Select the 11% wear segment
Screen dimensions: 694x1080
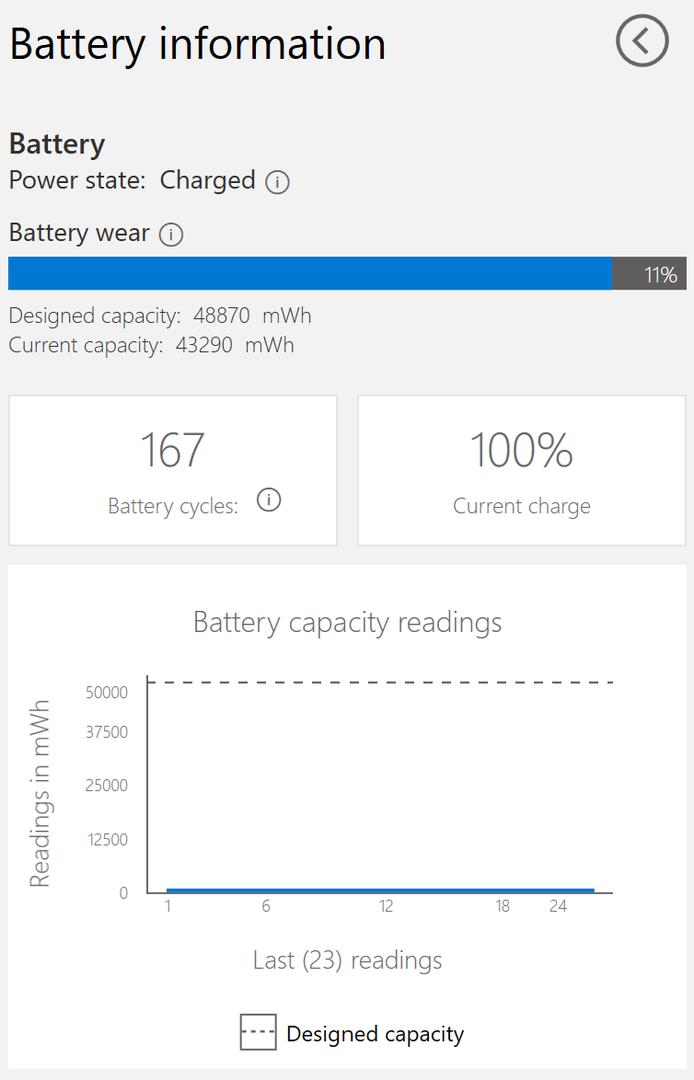pos(649,274)
